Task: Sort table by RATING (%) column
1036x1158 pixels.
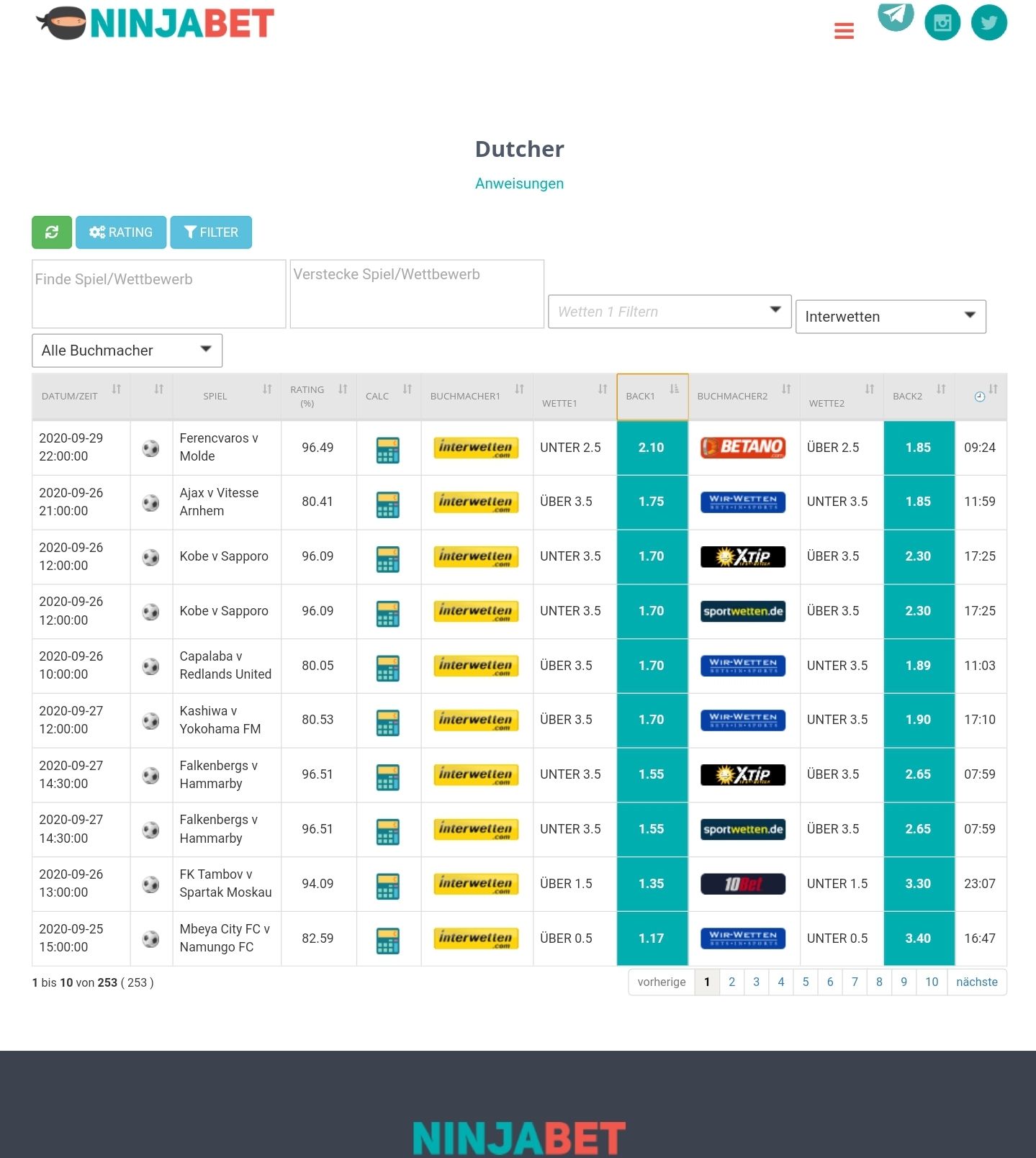Action: pos(318,396)
